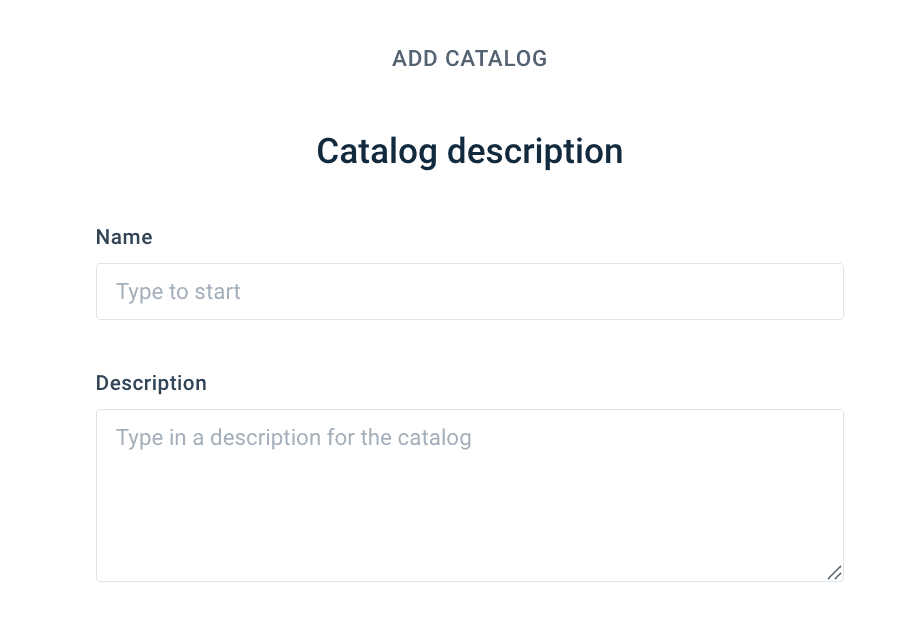Click the 'Type to start' placeholder

pyautogui.click(x=178, y=292)
